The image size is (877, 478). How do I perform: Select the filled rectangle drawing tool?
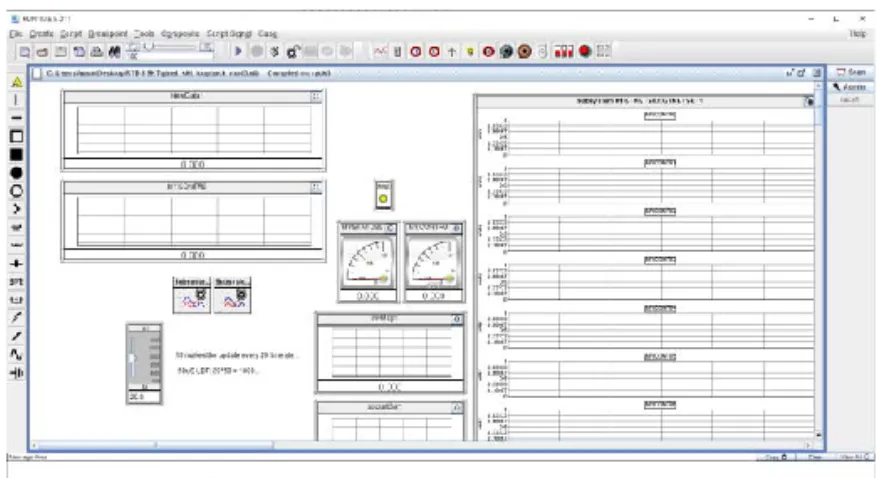point(16,154)
